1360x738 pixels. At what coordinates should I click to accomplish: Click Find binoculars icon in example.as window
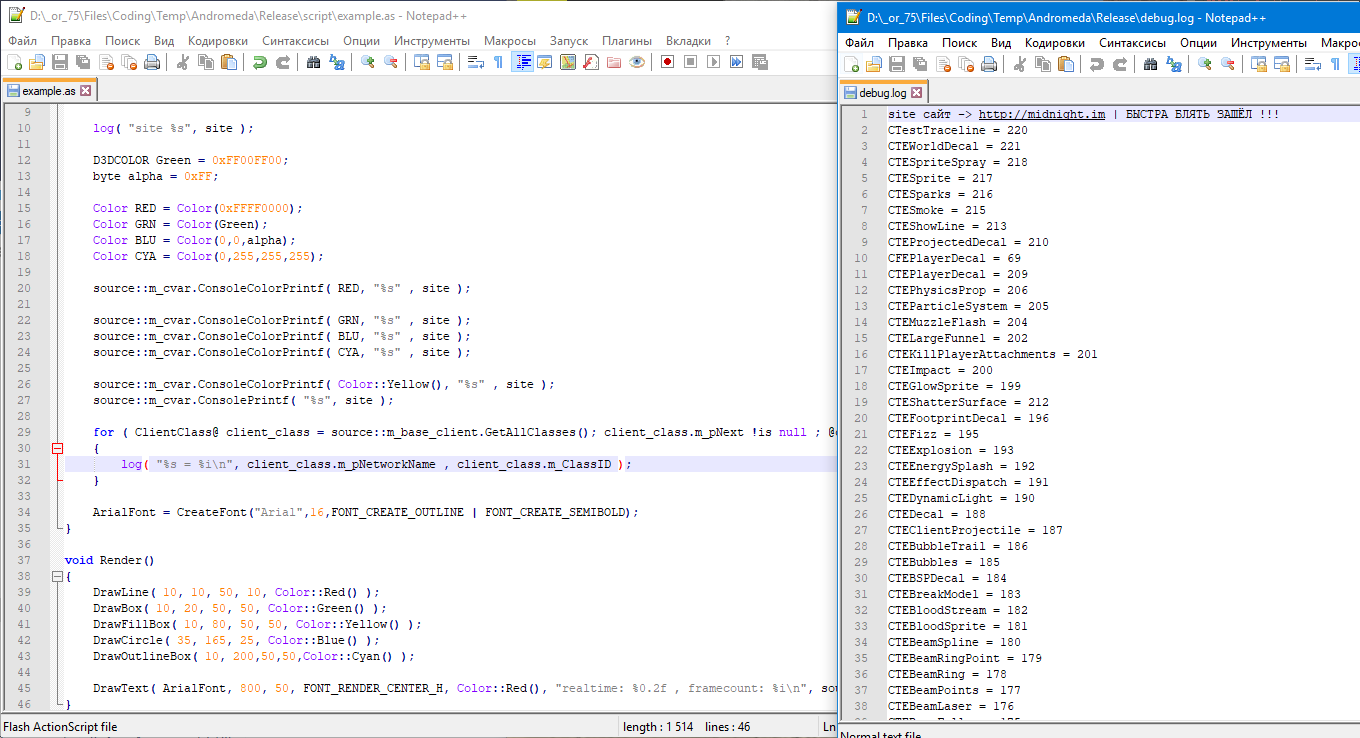click(x=314, y=62)
